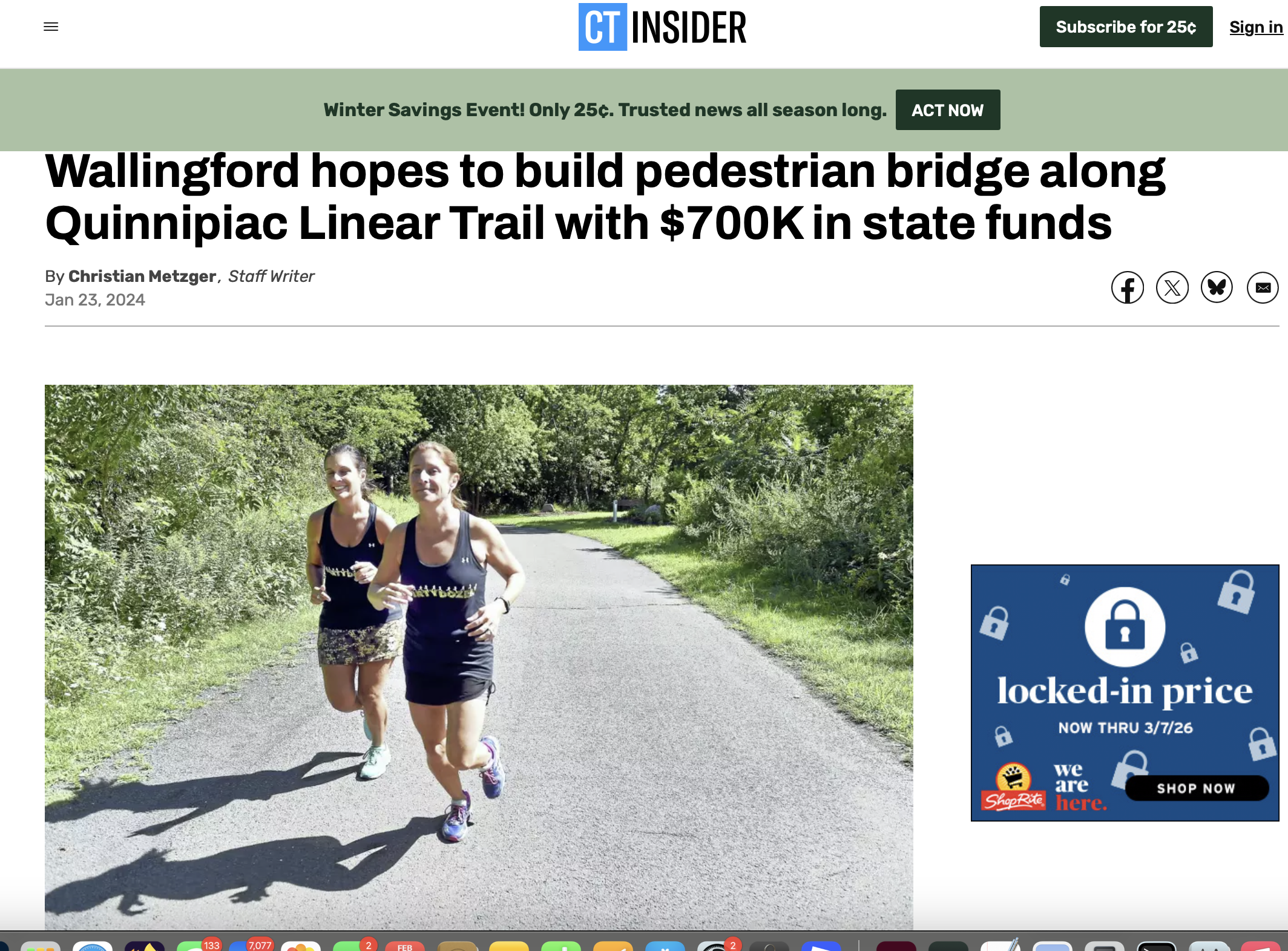This screenshot has height=951, width=1288.
Task: Click Winter Savings Event banner text
Action: coord(605,110)
